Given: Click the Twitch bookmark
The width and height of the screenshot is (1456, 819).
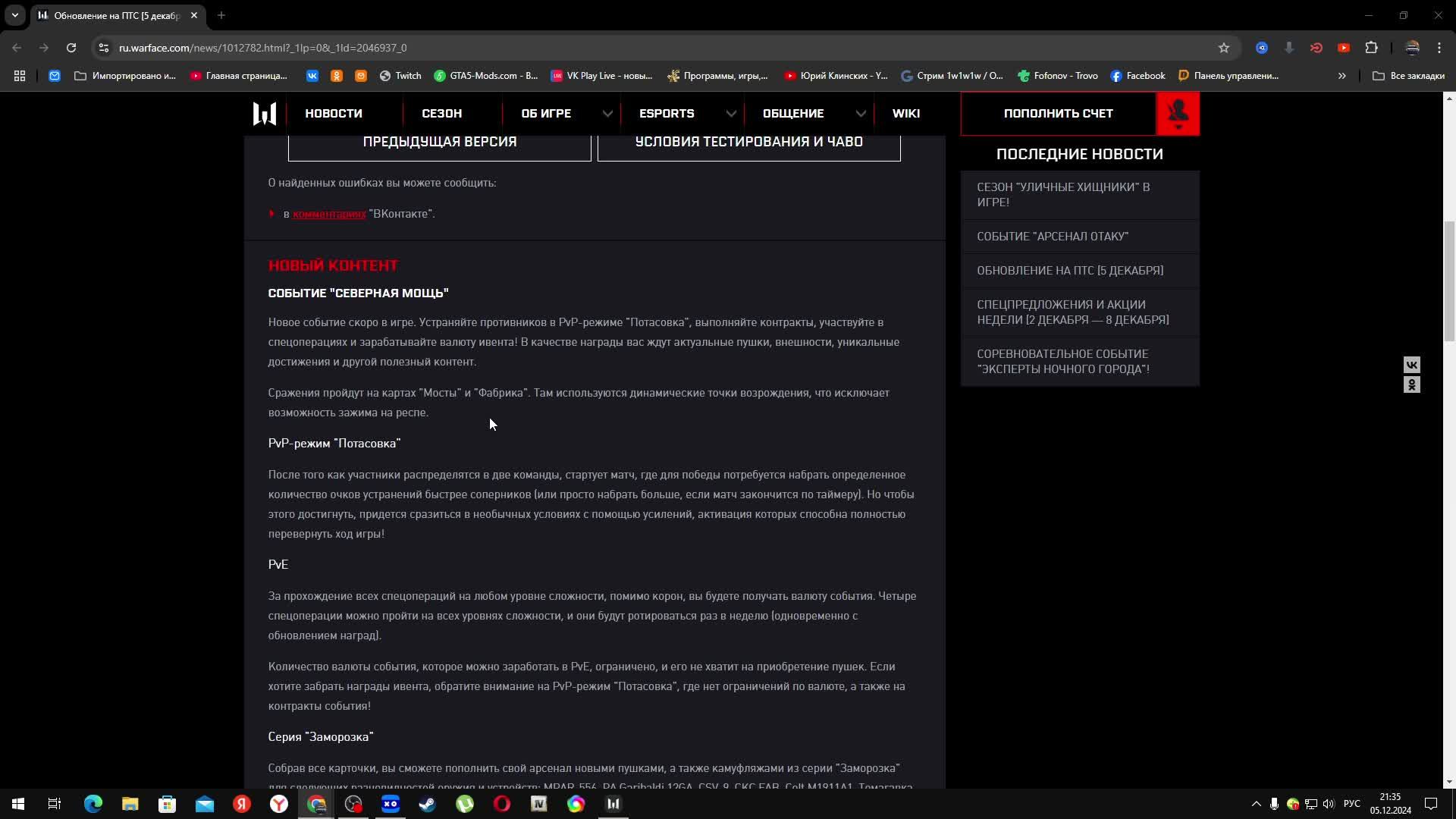Looking at the screenshot, I should (400, 76).
